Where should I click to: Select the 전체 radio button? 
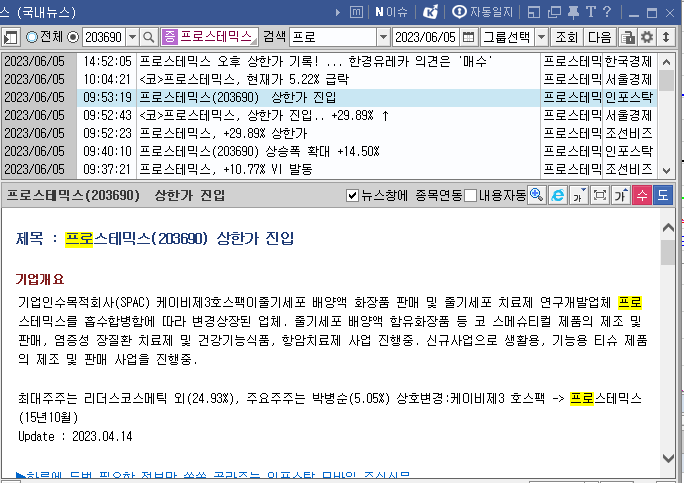pyautogui.click(x=32, y=37)
